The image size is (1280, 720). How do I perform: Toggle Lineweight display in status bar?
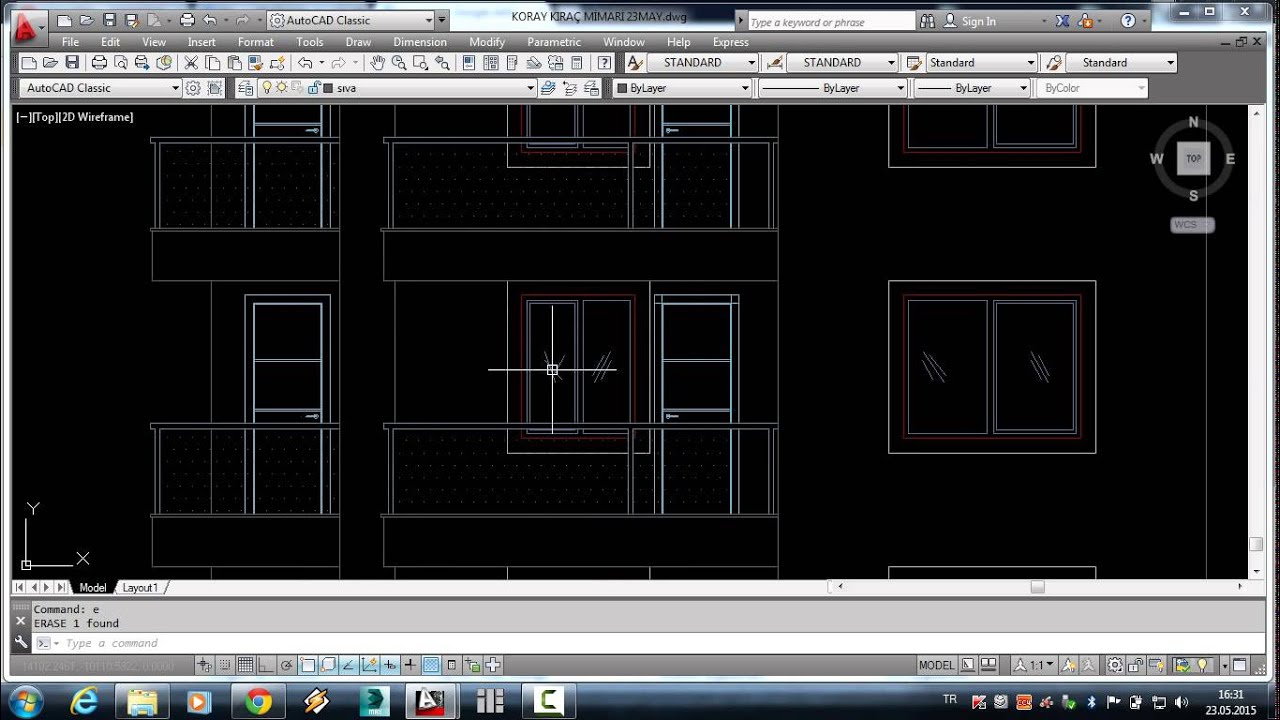(x=410, y=665)
